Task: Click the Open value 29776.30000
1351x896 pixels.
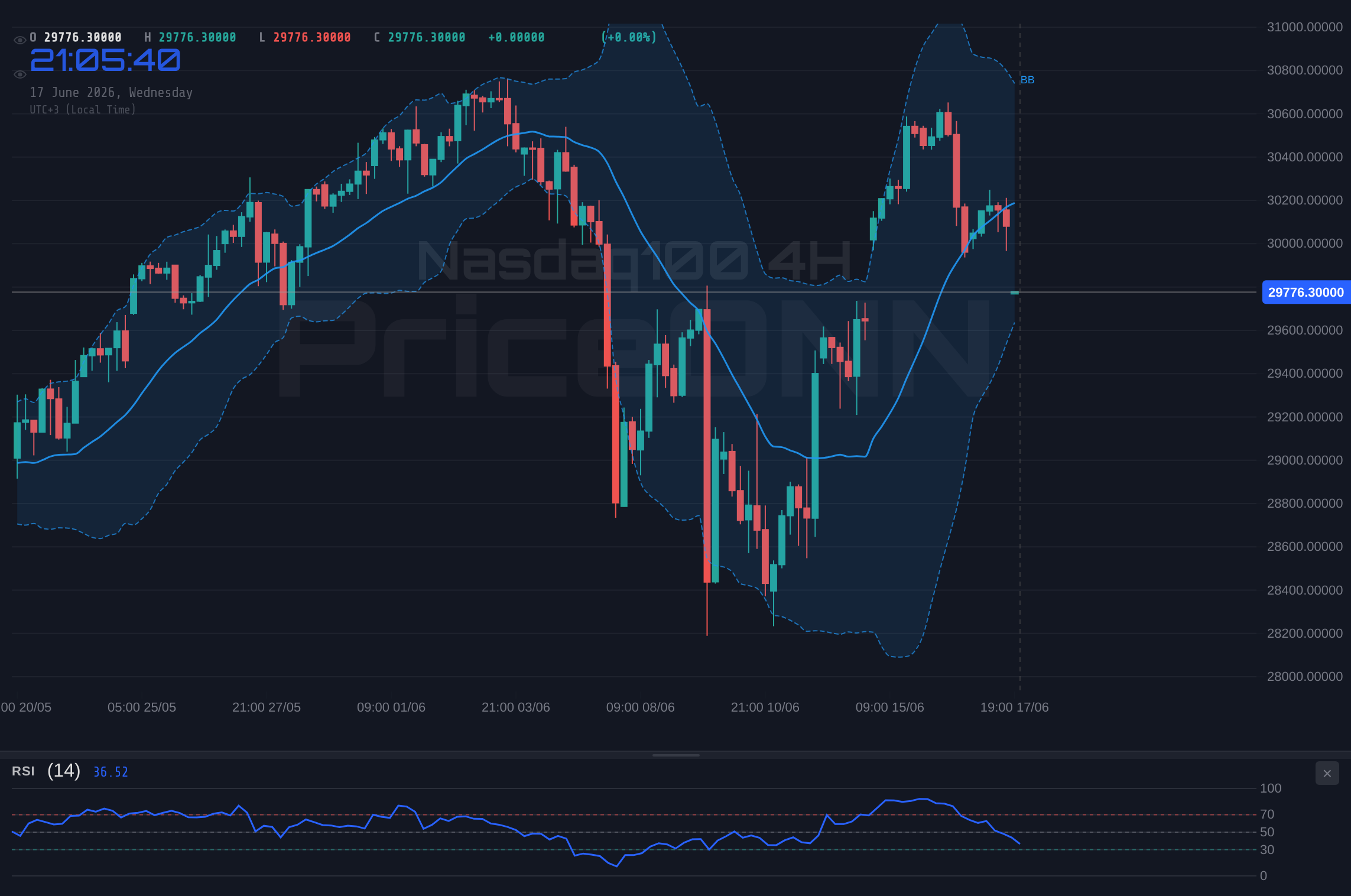Action: pos(83,37)
